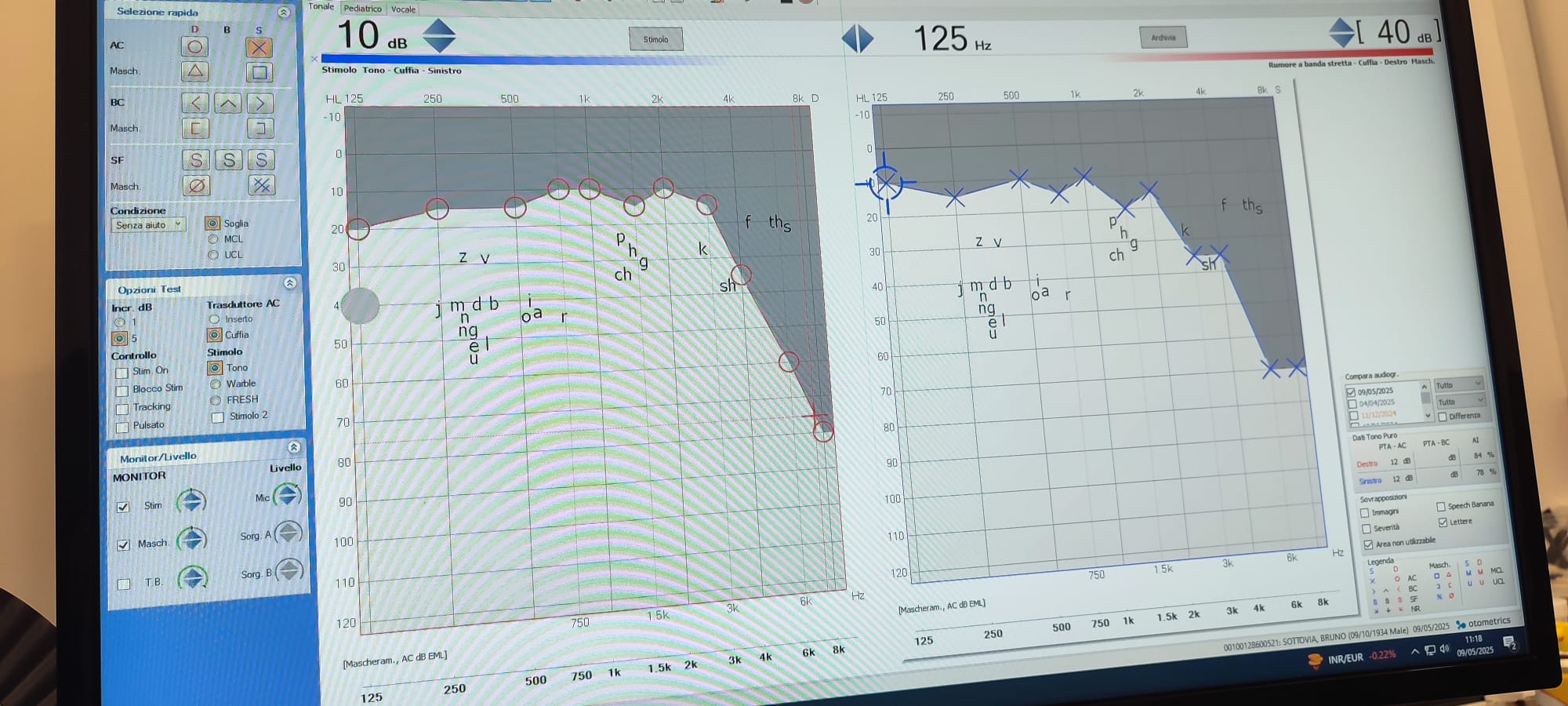Image resolution: width=1568 pixels, height=706 pixels.
Task: Select SF left ear S symbol
Action: click(261, 160)
